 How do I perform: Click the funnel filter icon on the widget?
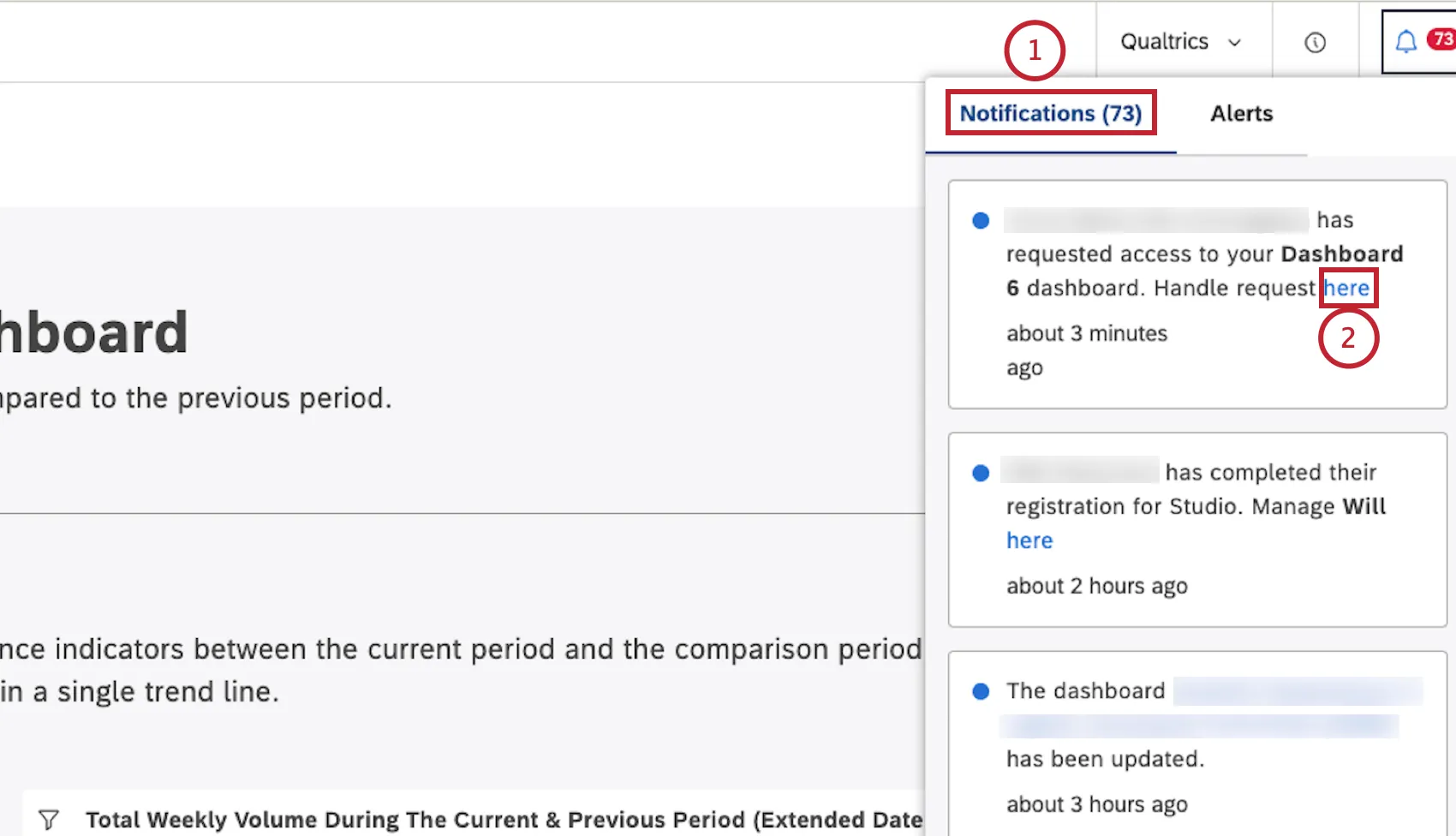click(x=49, y=820)
